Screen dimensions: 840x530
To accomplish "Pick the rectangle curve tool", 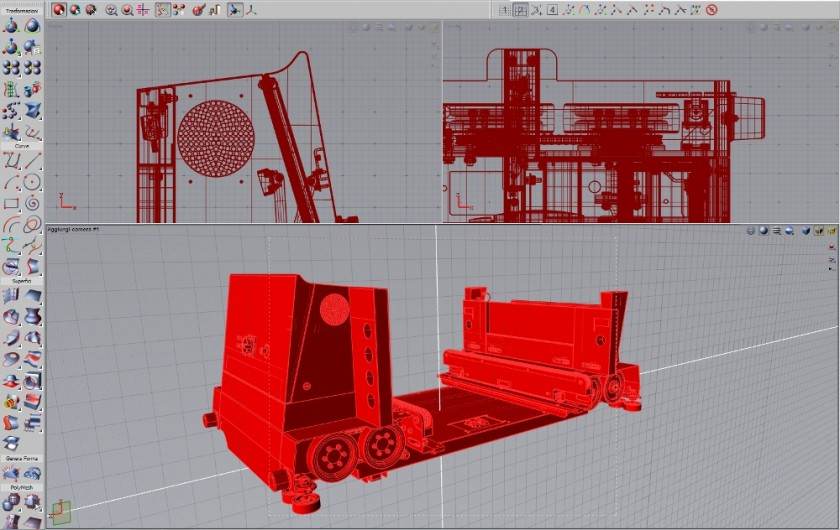I will pos(11,203).
